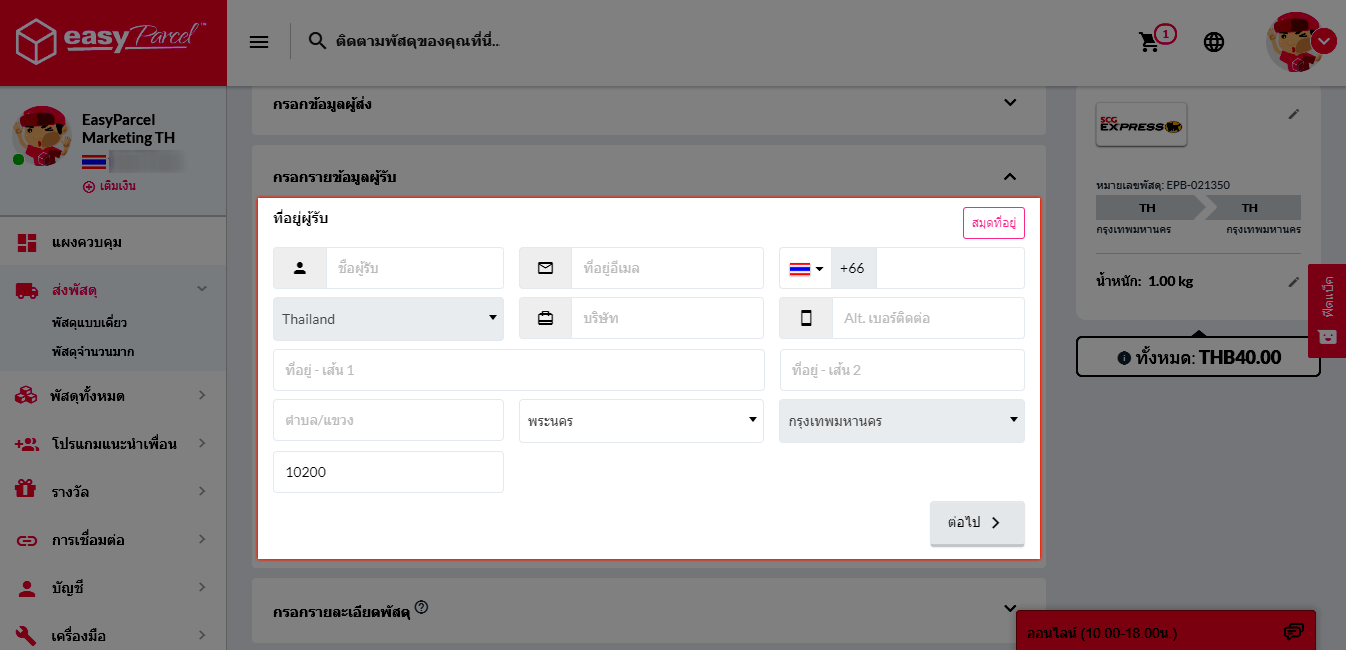Click the referral add-people icon
The image size is (1346, 650).
(27, 444)
